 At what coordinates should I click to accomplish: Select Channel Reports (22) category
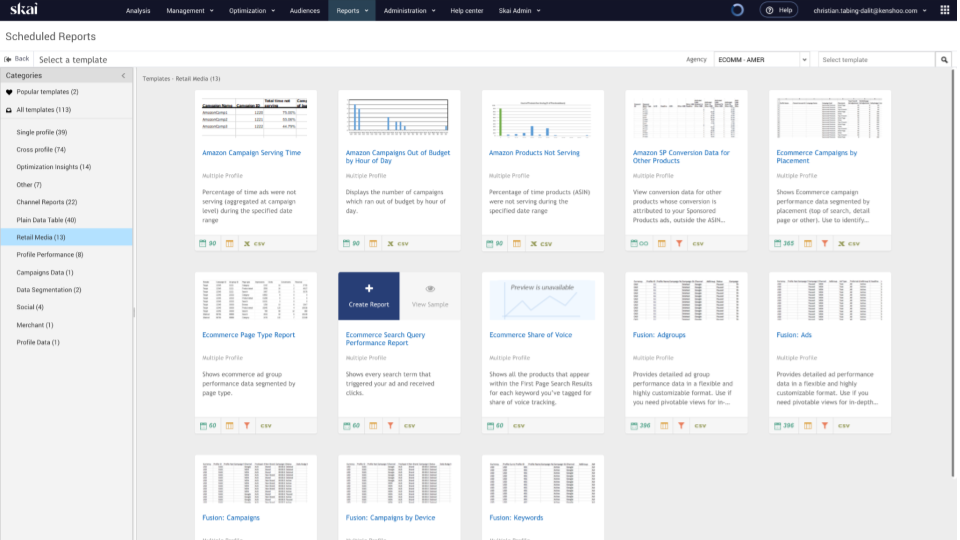47,202
